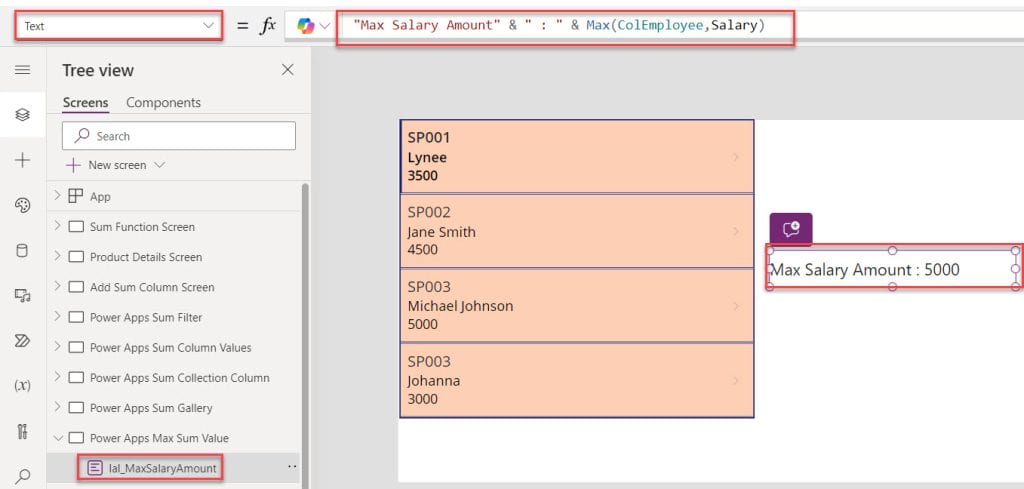This screenshot has height=489, width=1024.
Task: Expand the App tree node
Action: point(57,196)
